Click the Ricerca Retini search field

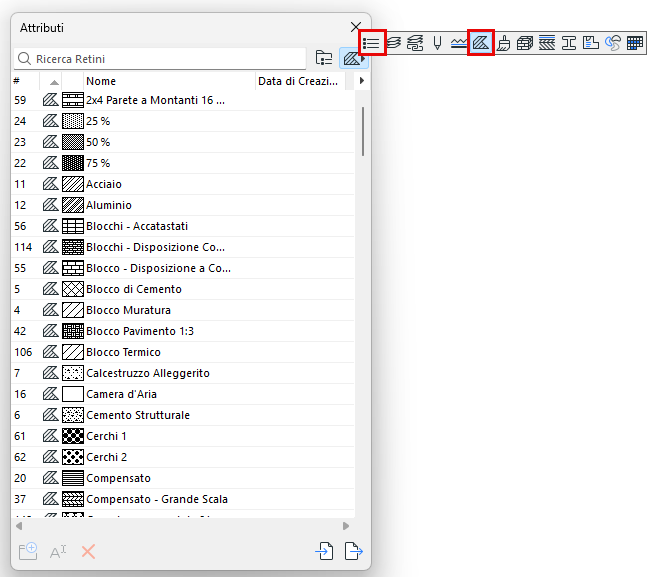point(160,59)
